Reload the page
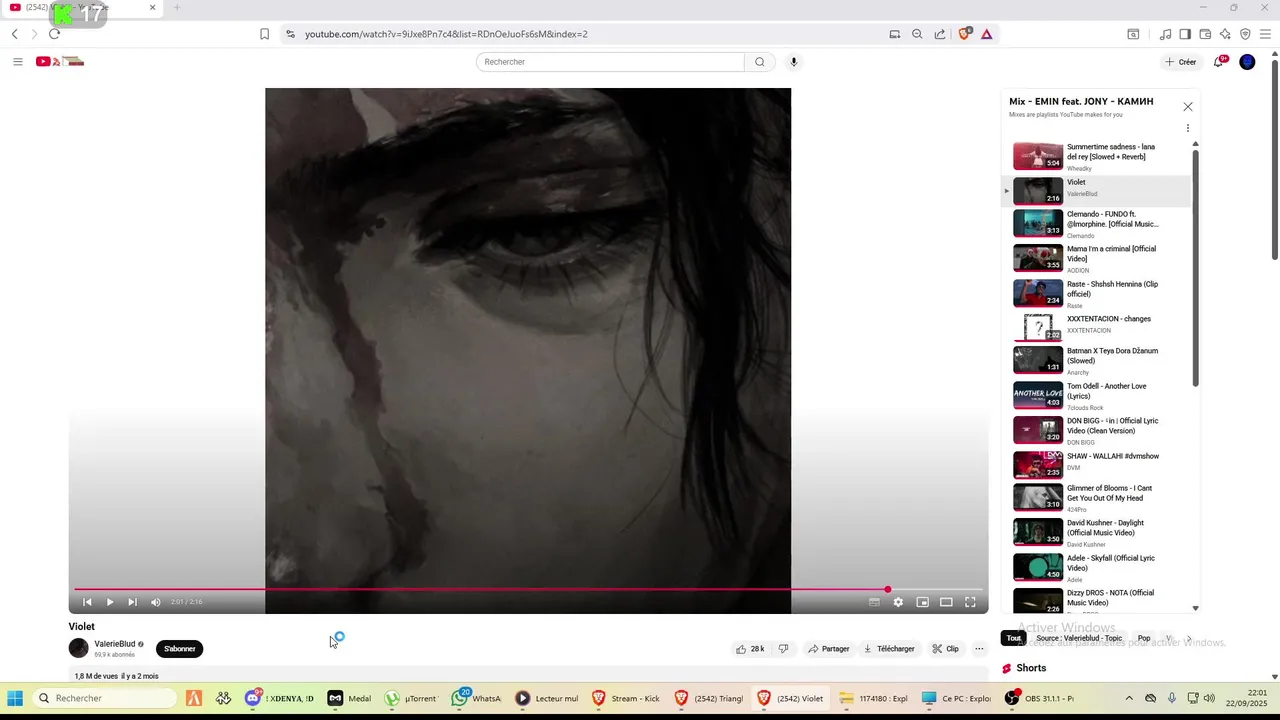The width and height of the screenshot is (1280, 720). pyautogui.click(x=54, y=34)
